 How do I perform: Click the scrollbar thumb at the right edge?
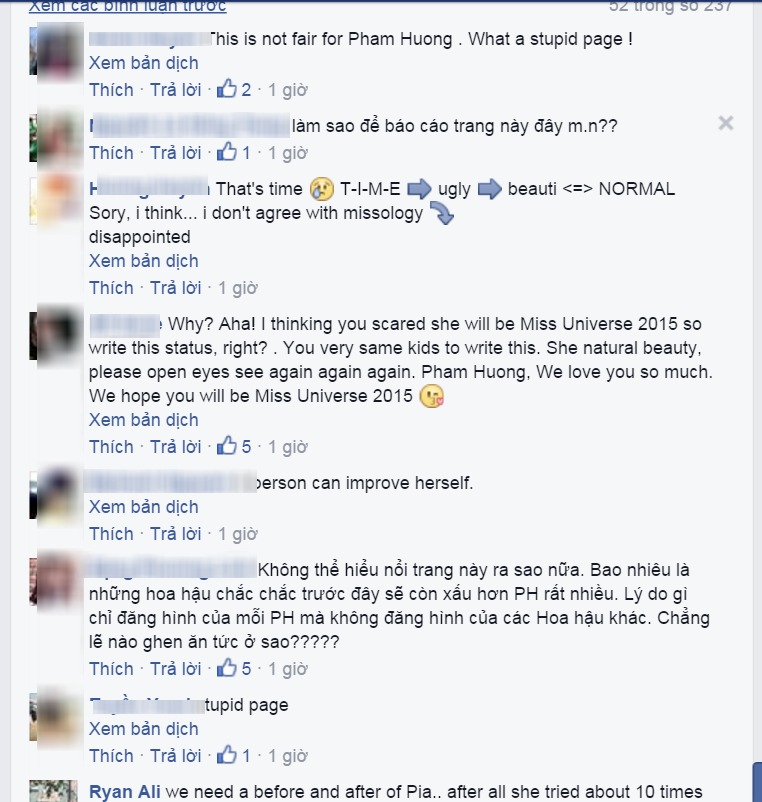click(x=757, y=782)
